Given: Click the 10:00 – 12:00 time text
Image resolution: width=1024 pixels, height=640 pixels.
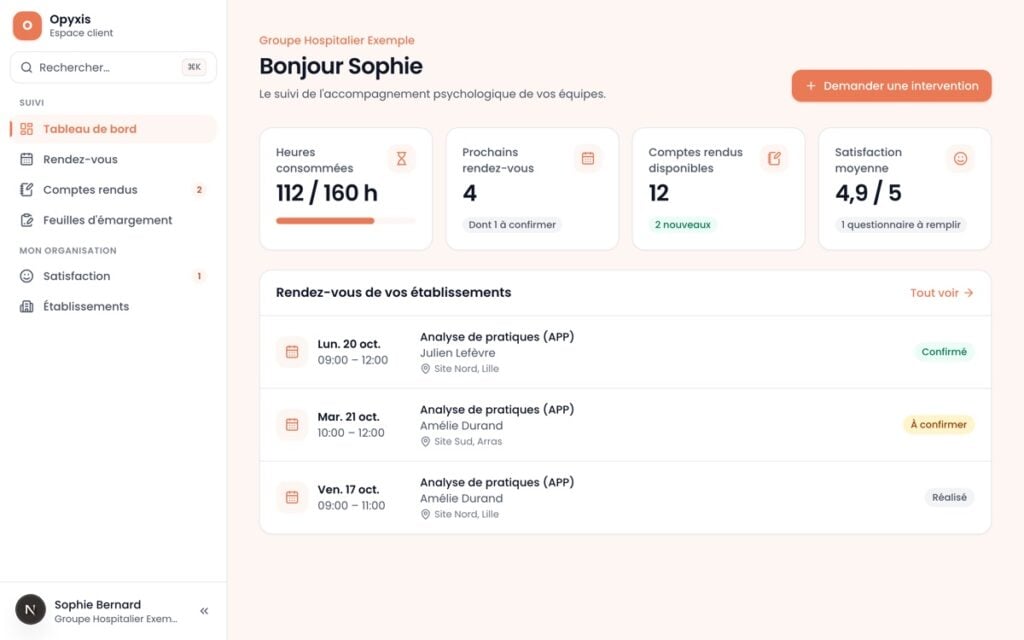Looking at the screenshot, I should [351, 433].
